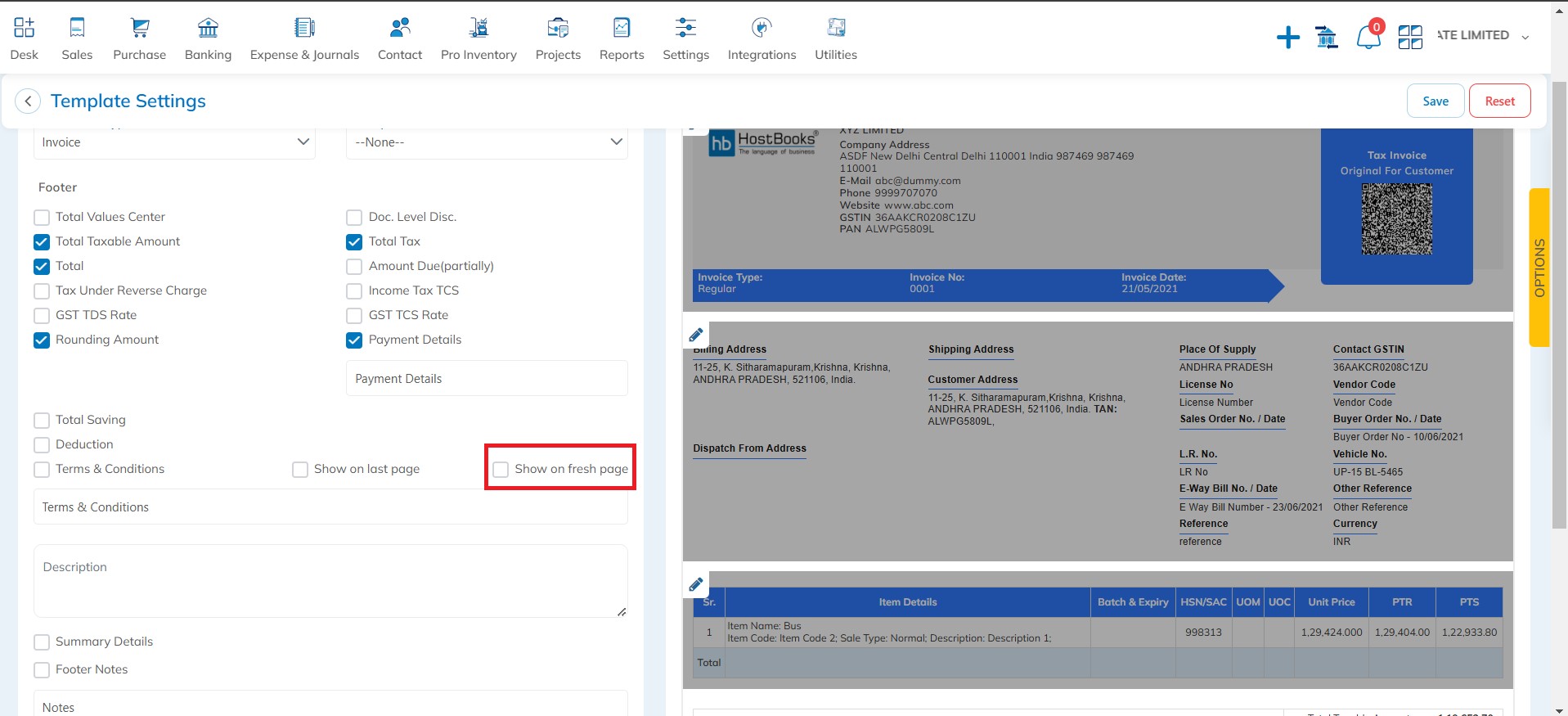Save the template settings

(1435, 101)
